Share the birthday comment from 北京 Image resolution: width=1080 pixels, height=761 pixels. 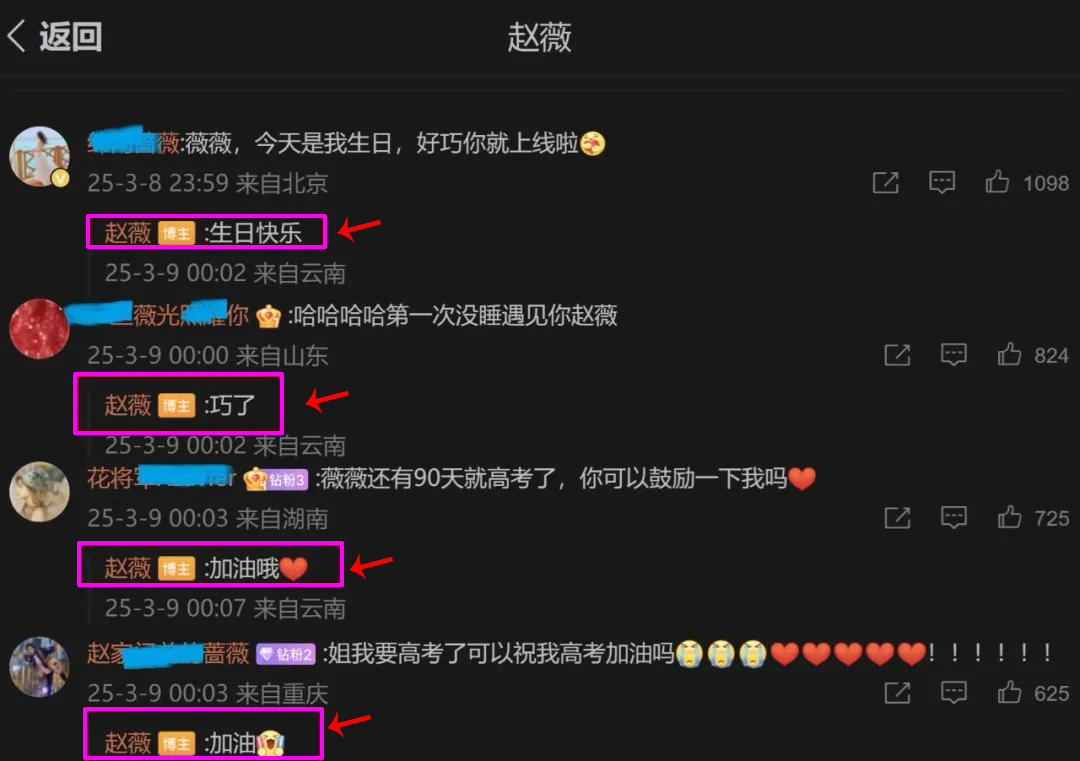885,183
